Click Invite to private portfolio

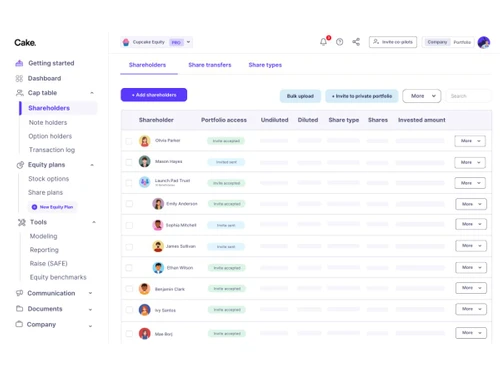[362, 96]
